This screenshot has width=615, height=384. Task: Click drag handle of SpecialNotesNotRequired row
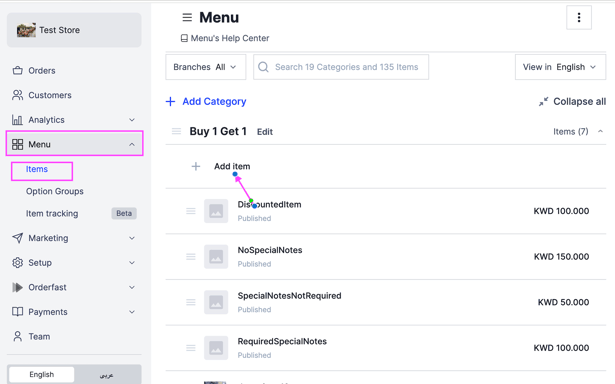[x=191, y=302]
